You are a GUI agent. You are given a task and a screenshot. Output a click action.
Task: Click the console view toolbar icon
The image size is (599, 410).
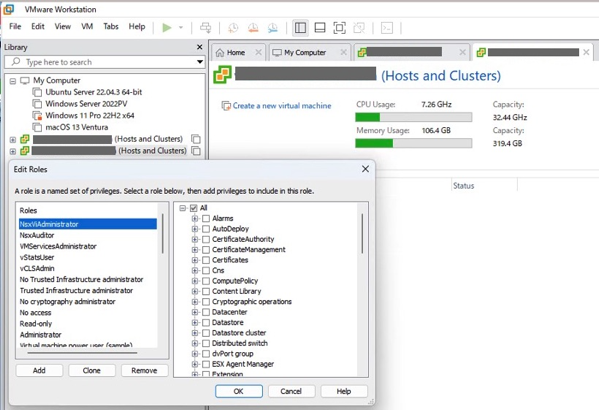click(387, 28)
